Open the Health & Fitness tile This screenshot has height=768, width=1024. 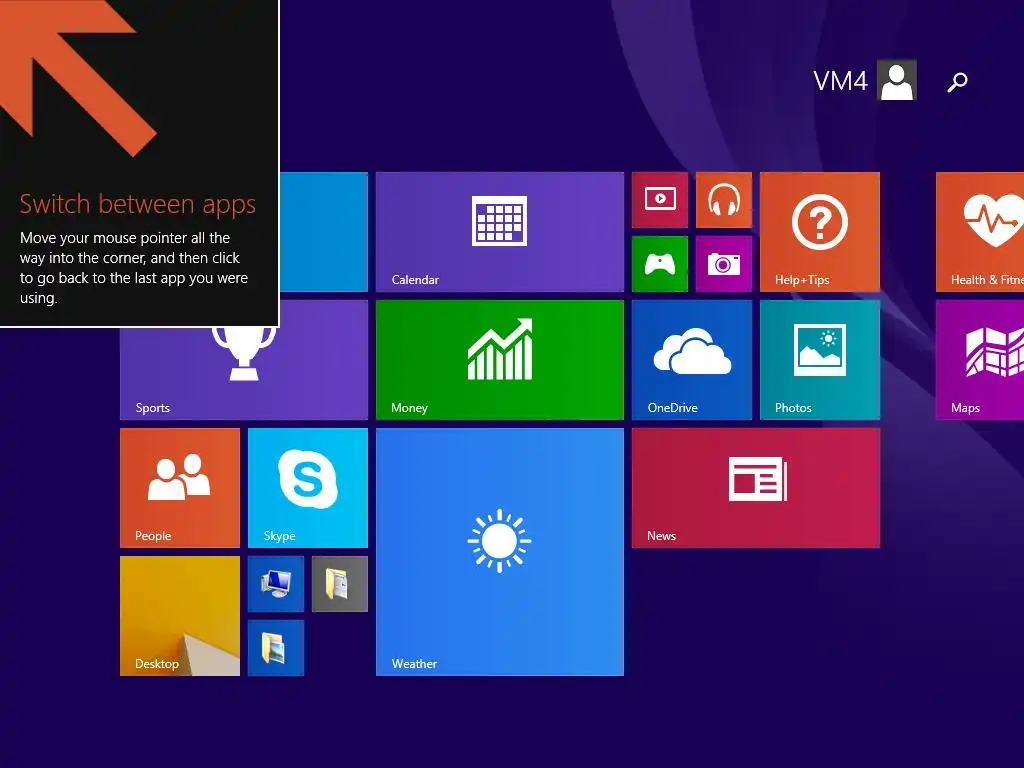(x=980, y=232)
